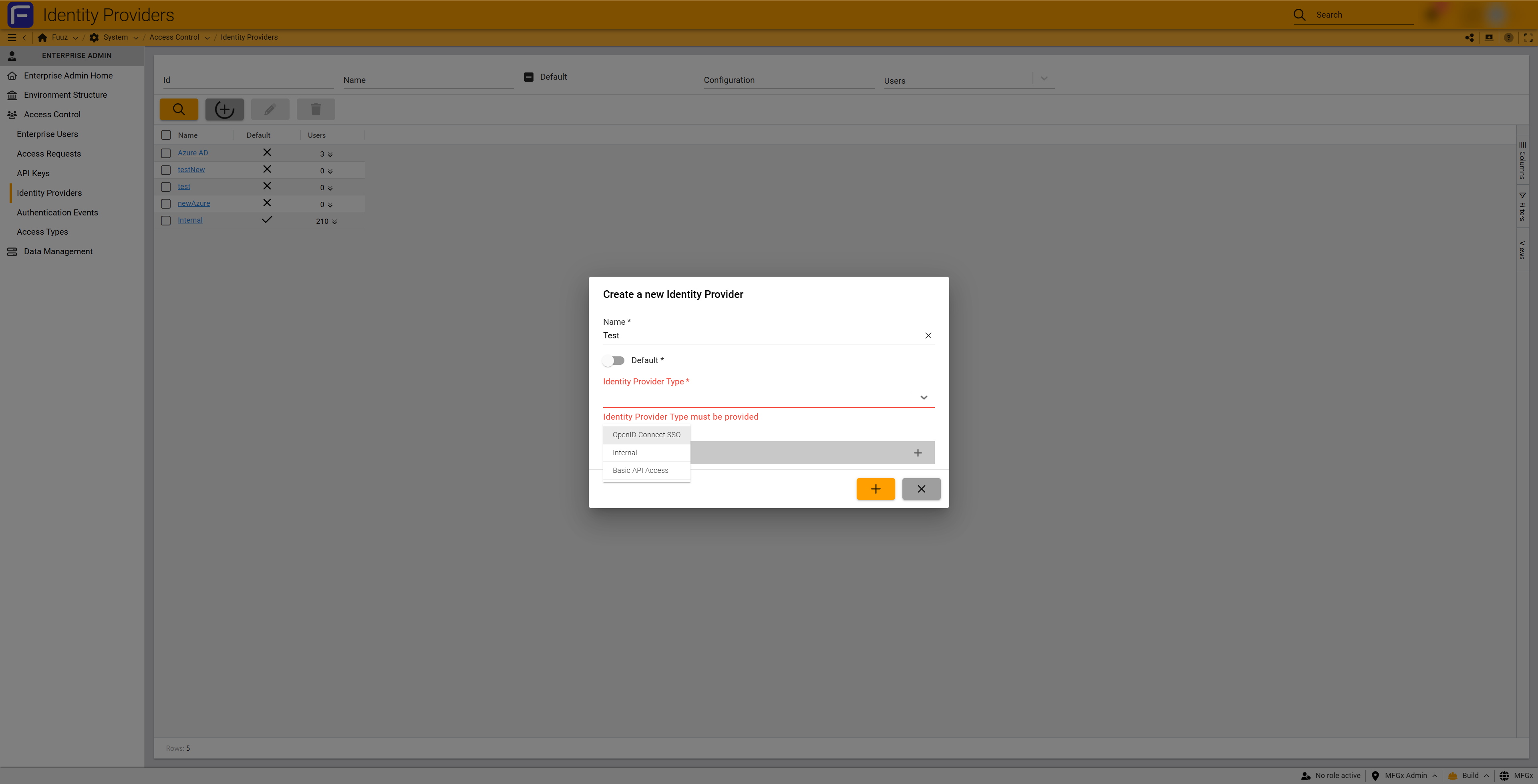Click the edit pencil button
Image resolution: width=1538 pixels, height=784 pixels.
tap(270, 109)
